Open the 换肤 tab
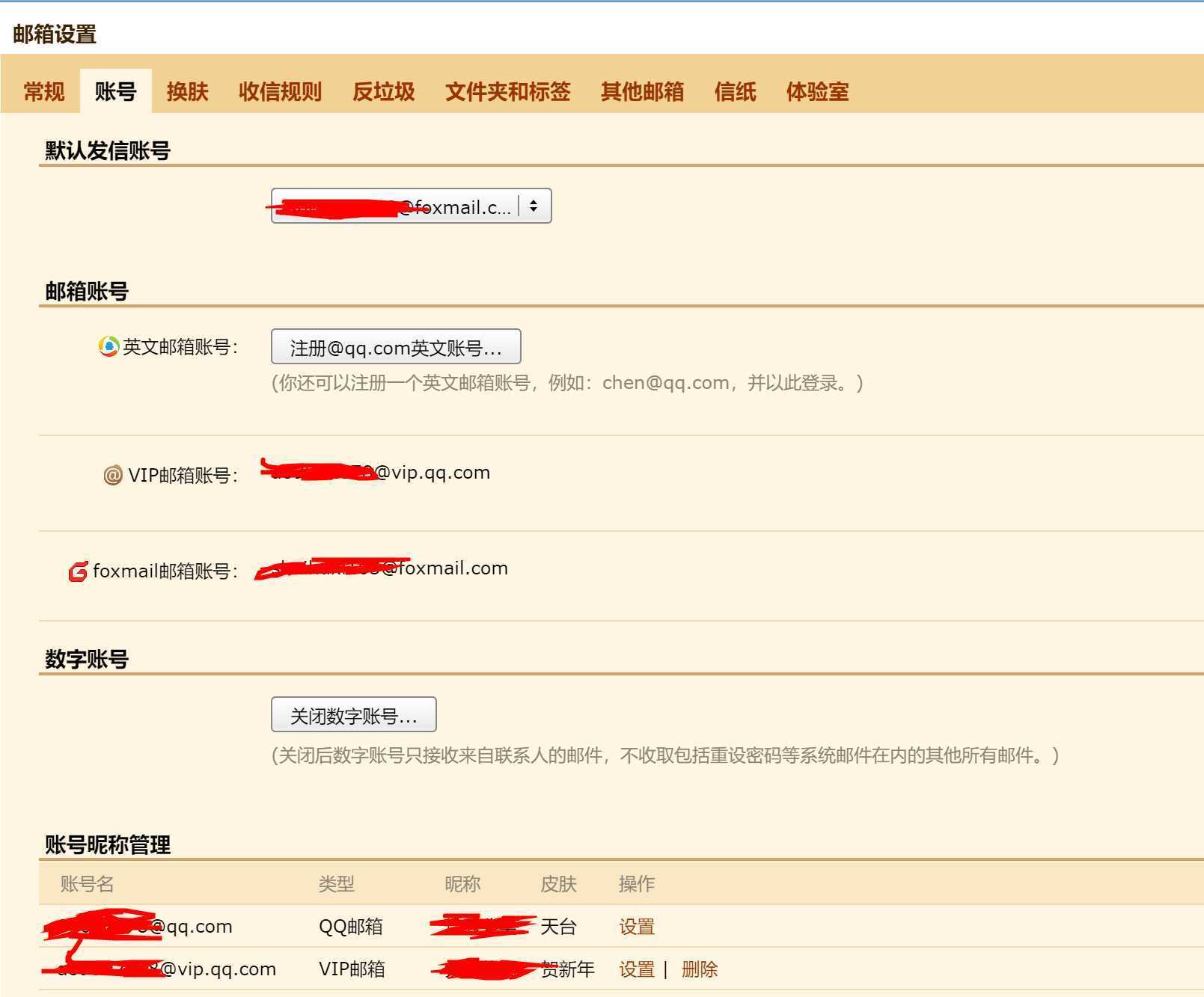The image size is (1204, 997). pos(187,91)
